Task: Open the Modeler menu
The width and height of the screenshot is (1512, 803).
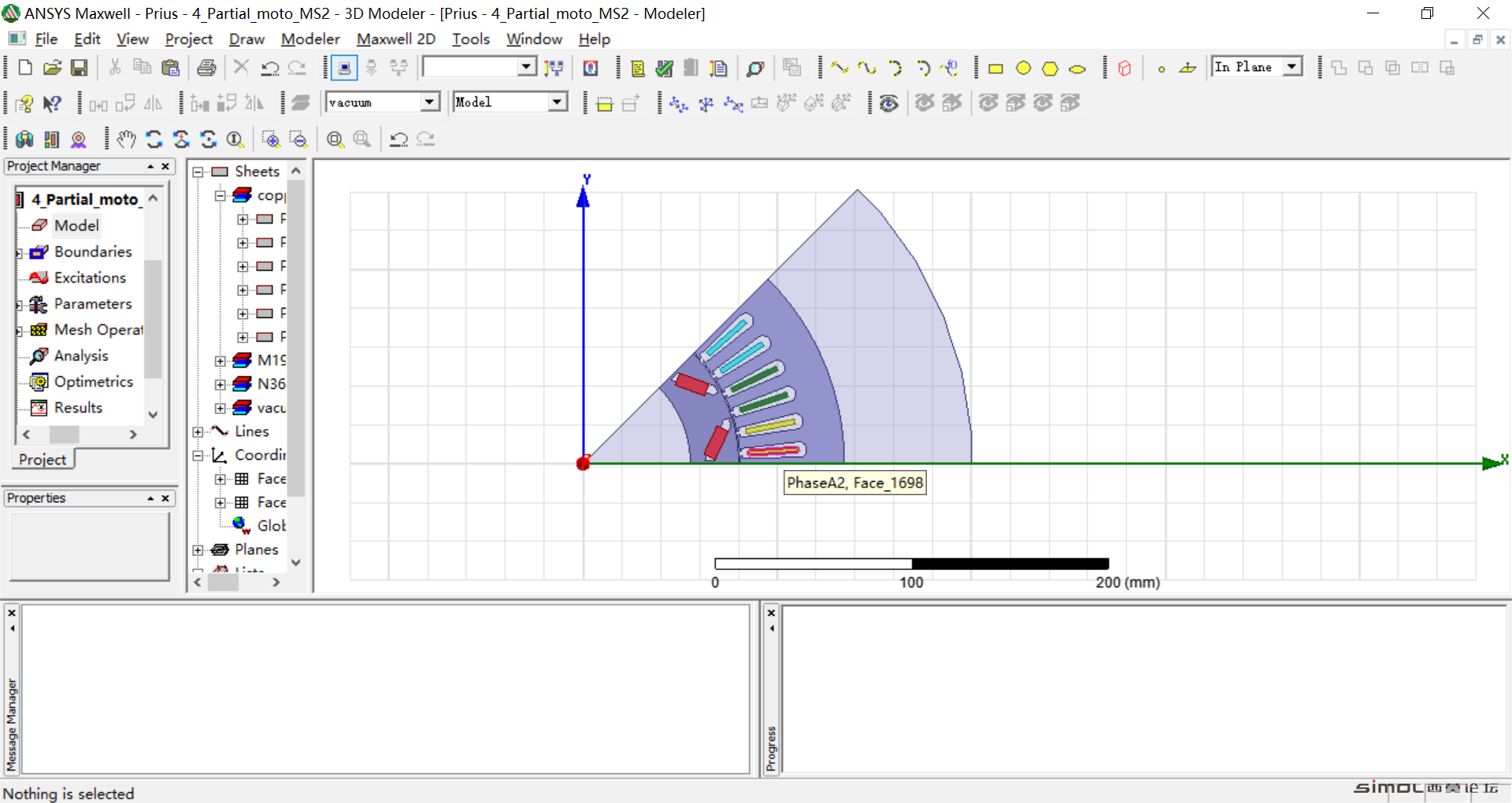Action: pos(310,39)
